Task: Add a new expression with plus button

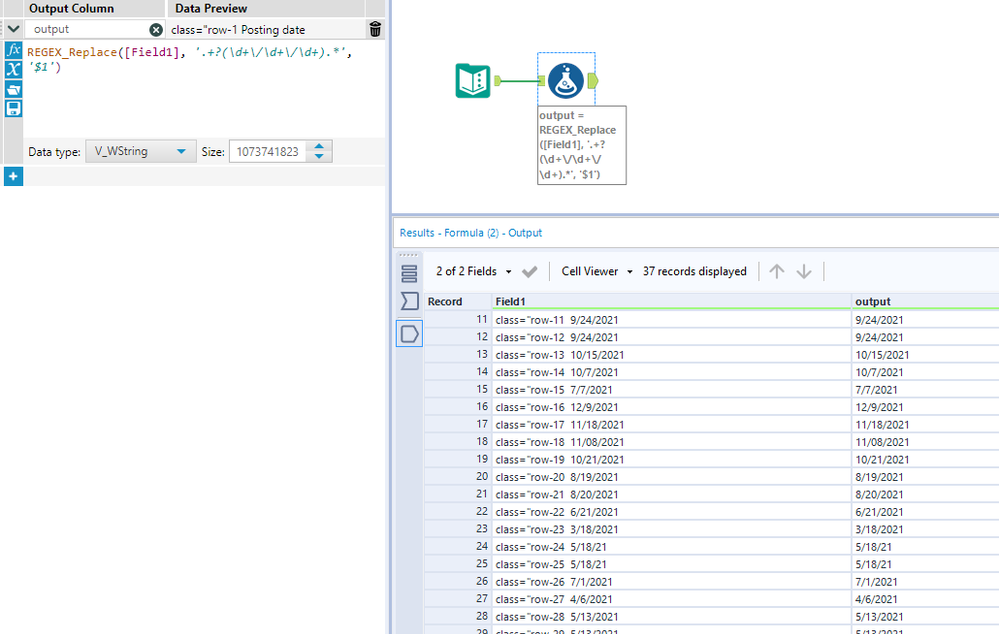Action: [13, 177]
